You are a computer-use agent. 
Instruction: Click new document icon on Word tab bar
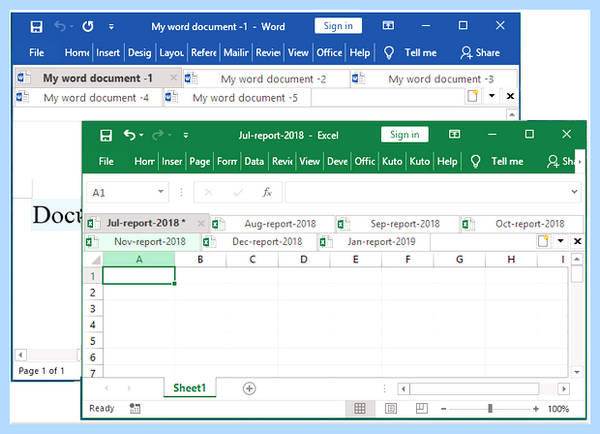coord(473,96)
